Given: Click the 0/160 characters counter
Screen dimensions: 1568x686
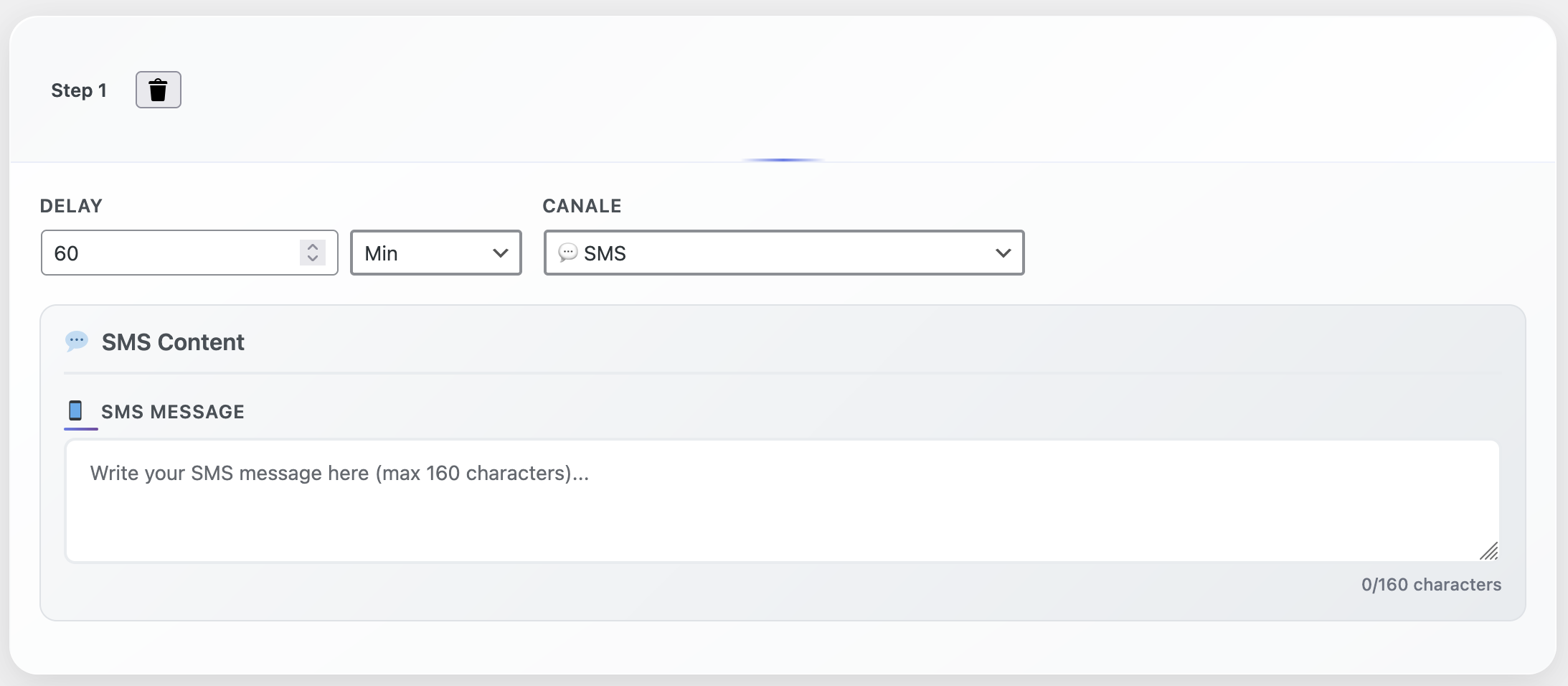Looking at the screenshot, I should click(1431, 585).
